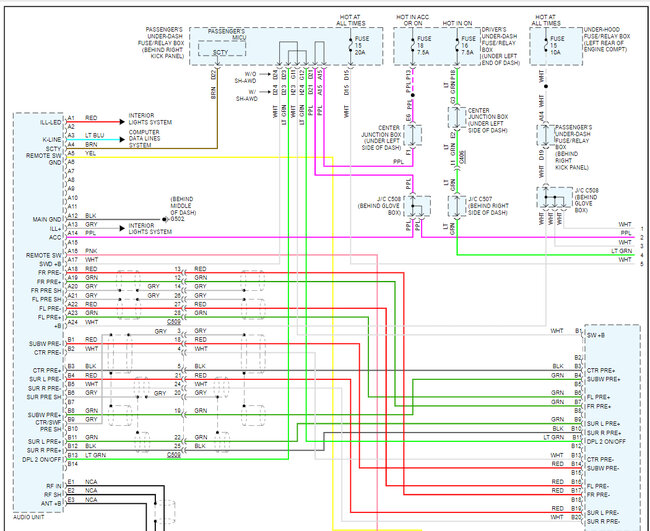
Task: Select the PASSENGER'S MICU title
Action: [227, 34]
